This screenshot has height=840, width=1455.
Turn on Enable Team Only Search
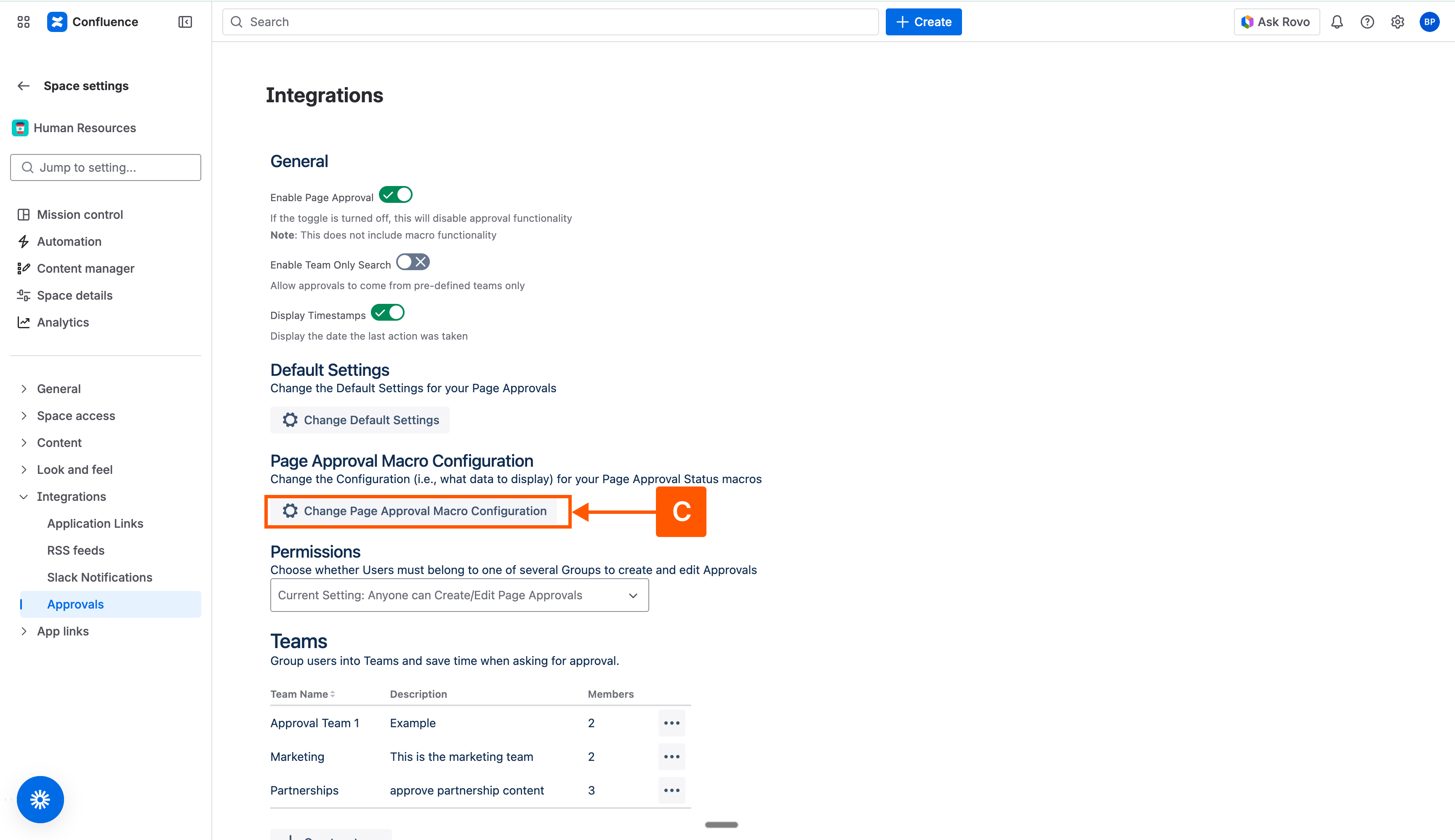point(413,263)
